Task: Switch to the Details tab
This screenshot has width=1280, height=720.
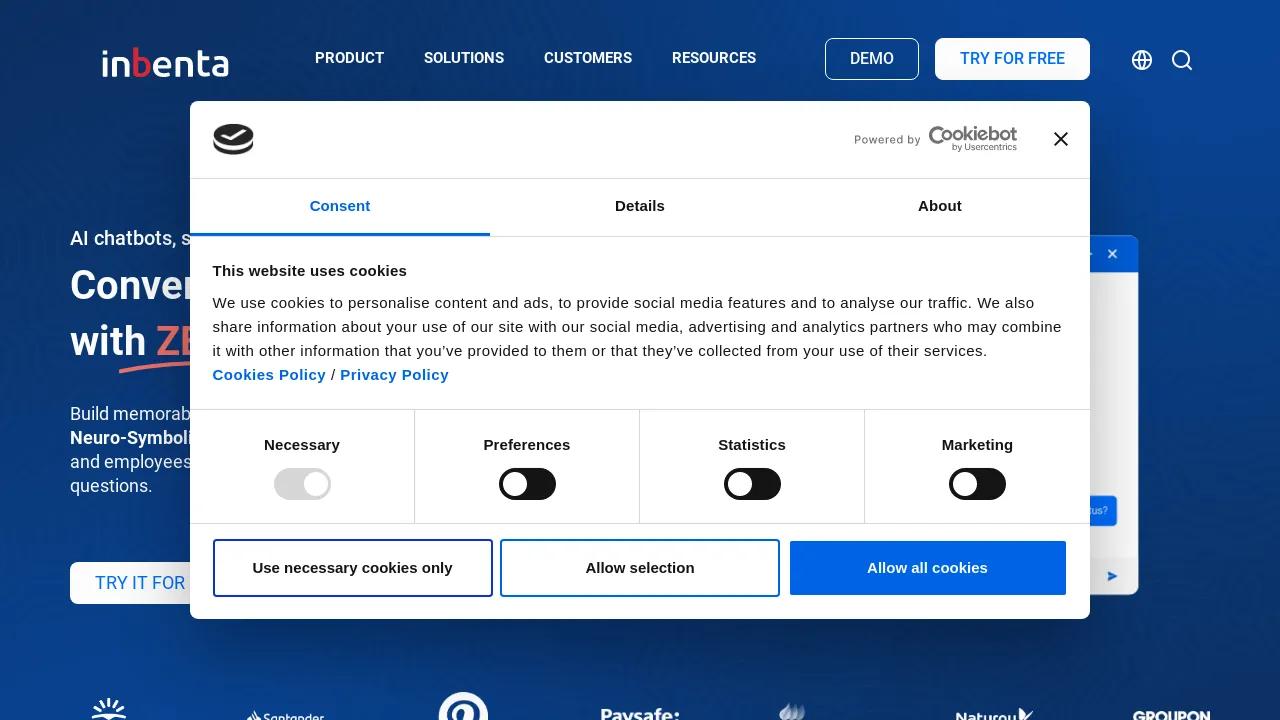Action: 640,206
